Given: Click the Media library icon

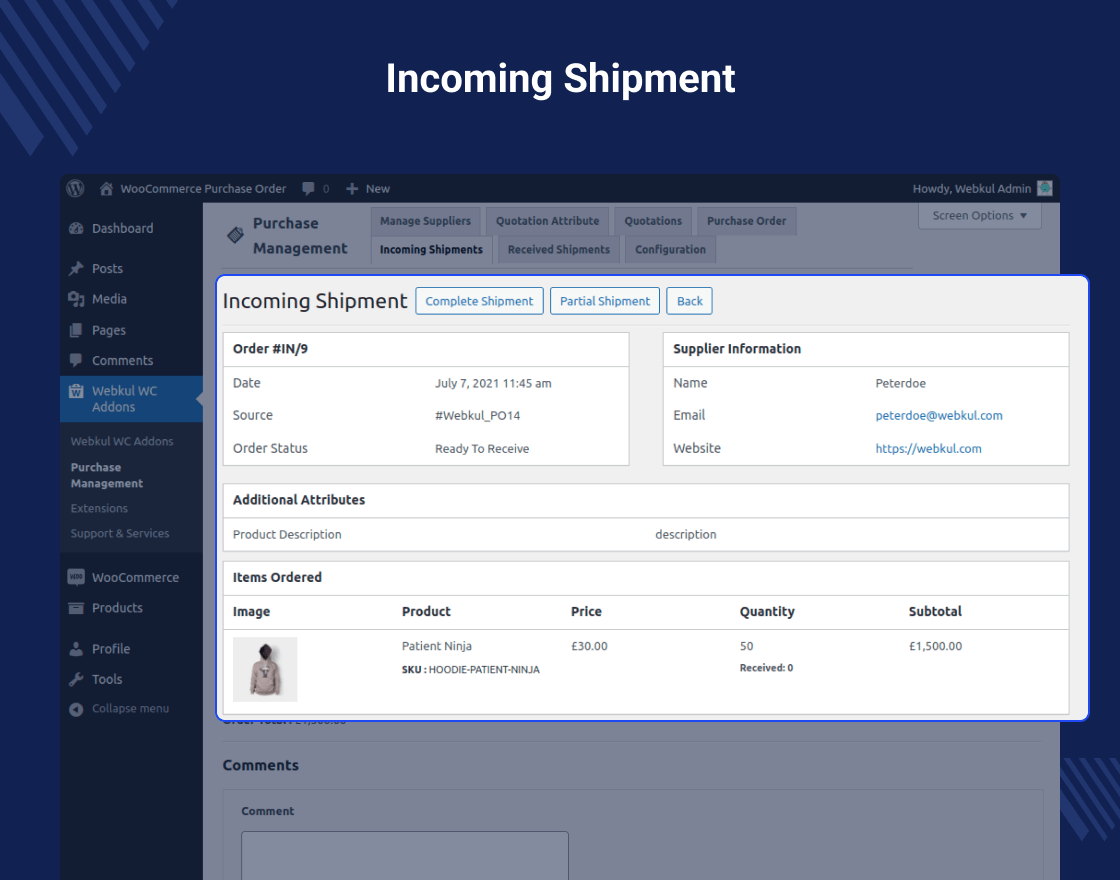Looking at the screenshot, I should (x=78, y=299).
